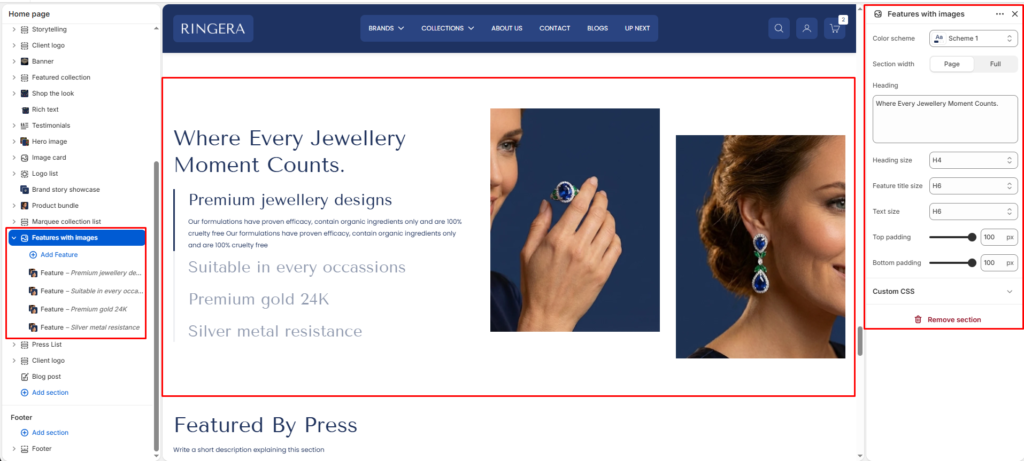Open the Color scheme dropdown
1024x461 pixels.
(973, 39)
